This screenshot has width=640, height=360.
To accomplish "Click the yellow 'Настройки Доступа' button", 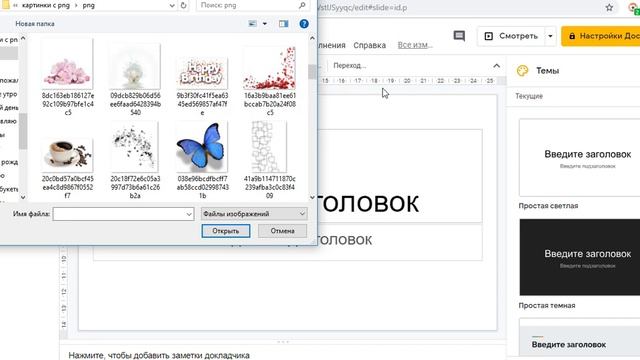I will (601, 36).
